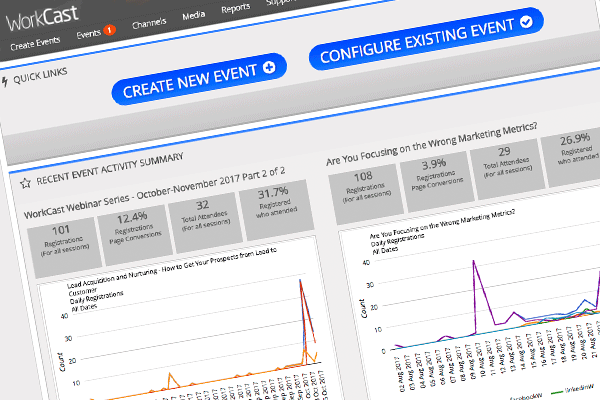This screenshot has width=600, height=400.
Task: Click the red peak in the Lead Acquisition chart
Action: [x=301, y=282]
